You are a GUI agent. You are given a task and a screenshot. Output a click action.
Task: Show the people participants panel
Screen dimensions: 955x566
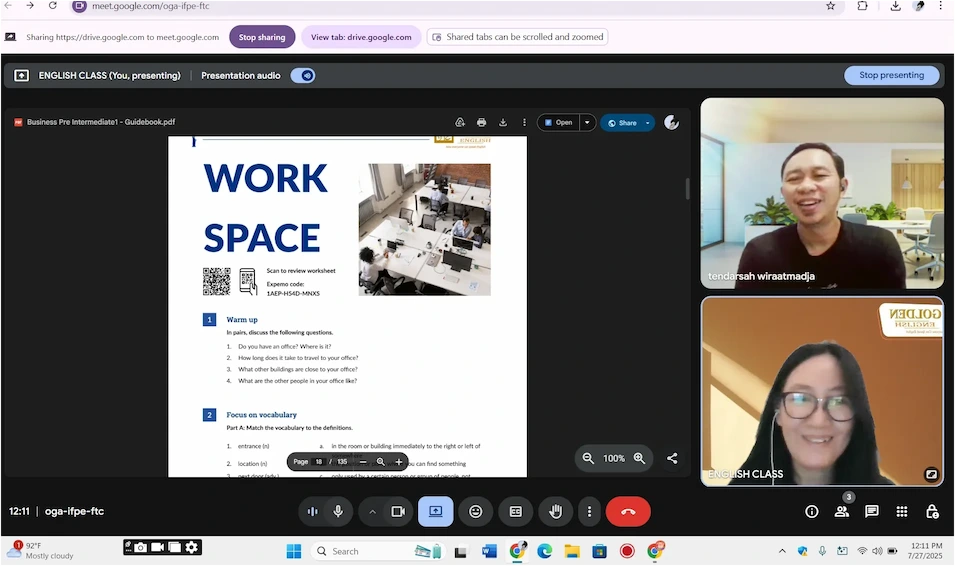click(842, 511)
